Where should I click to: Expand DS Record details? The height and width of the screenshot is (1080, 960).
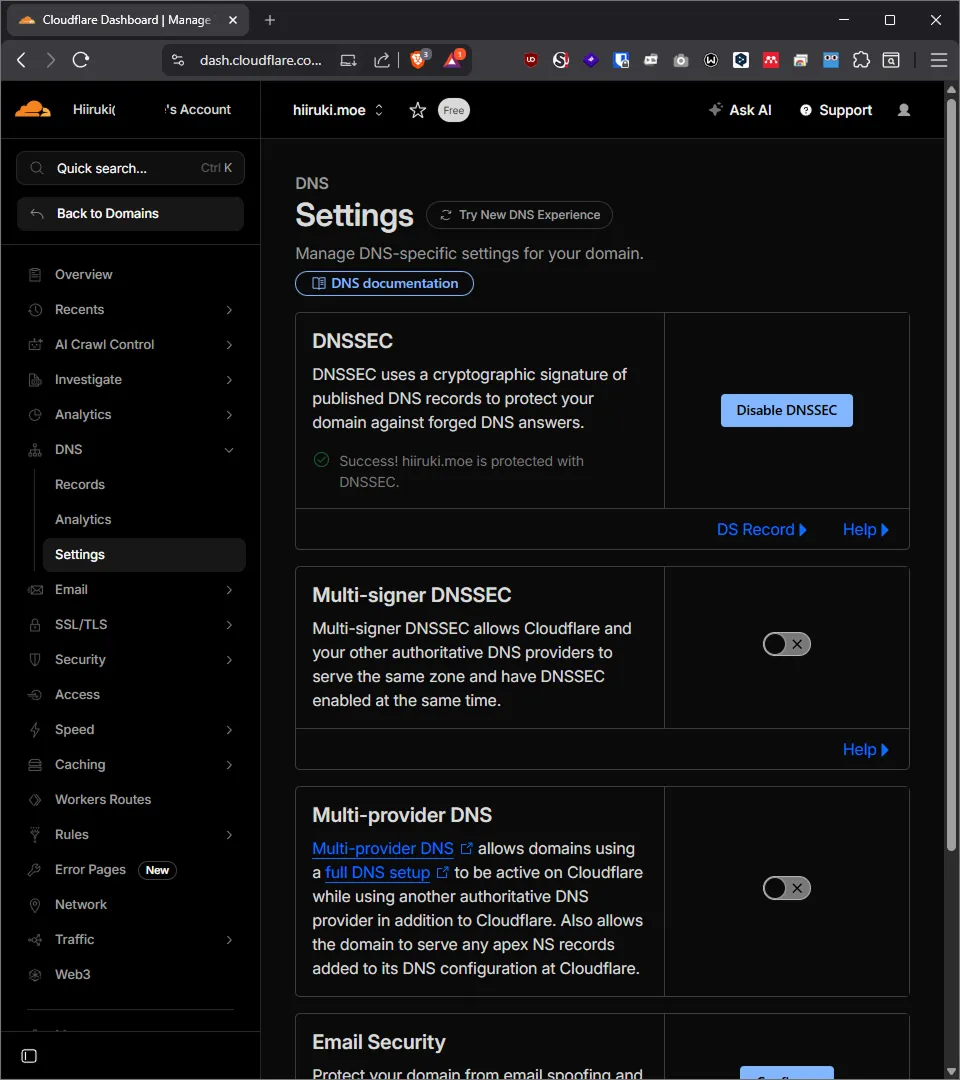(762, 530)
